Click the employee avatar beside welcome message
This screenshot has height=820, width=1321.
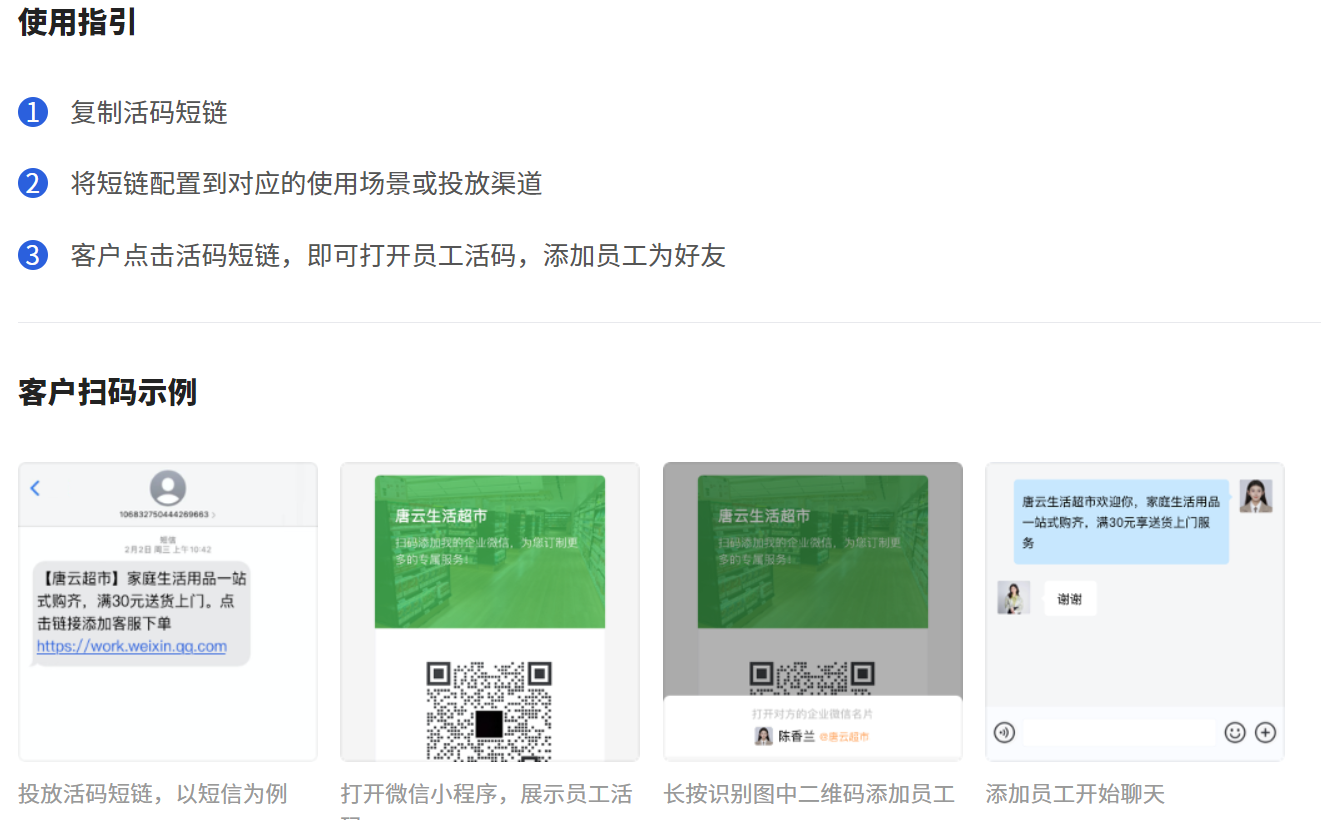(1256, 496)
